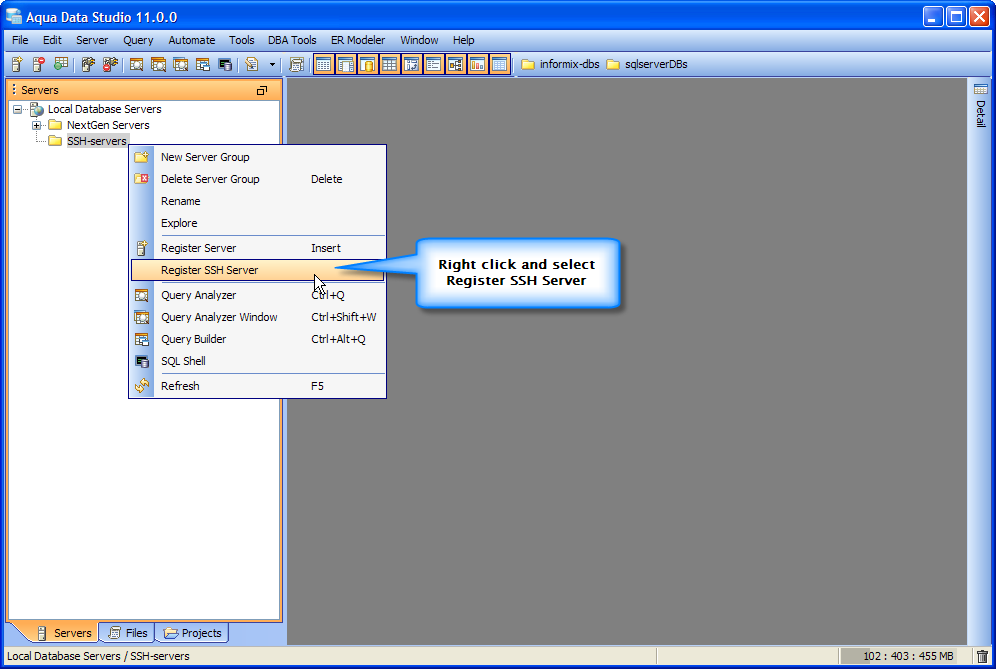Select NextGen Servers folder in tree

[108, 125]
